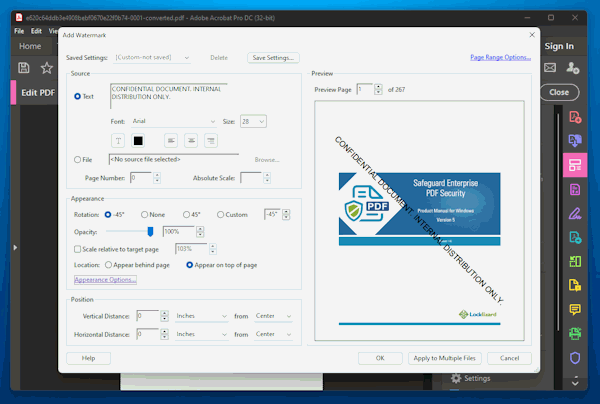
Task: Open the Edit menu
Action: pyautogui.click(x=36, y=31)
